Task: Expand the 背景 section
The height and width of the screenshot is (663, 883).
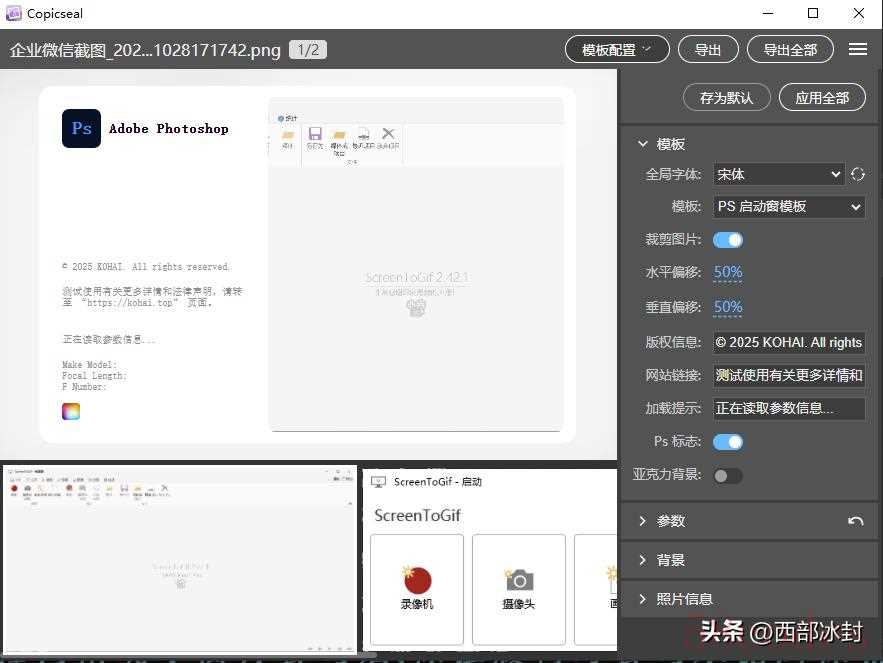Action: coord(670,560)
